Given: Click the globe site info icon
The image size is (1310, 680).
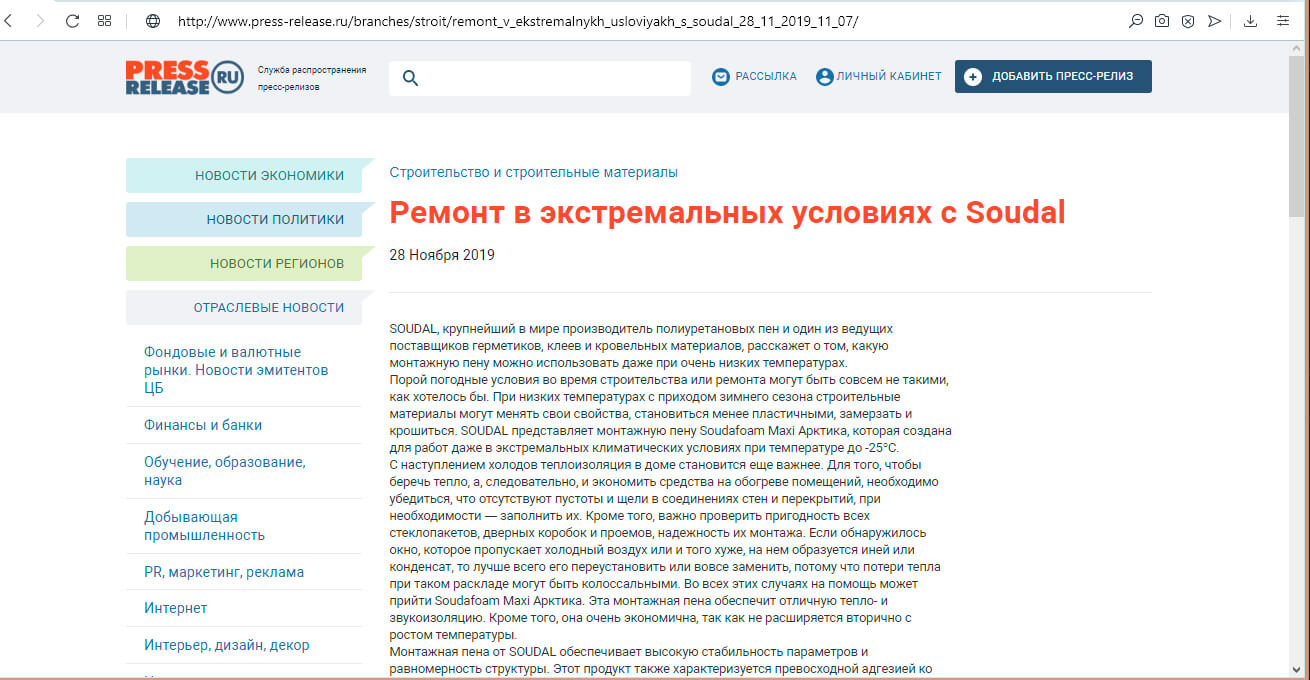Looking at the screenshot, I should coord(153,20).
